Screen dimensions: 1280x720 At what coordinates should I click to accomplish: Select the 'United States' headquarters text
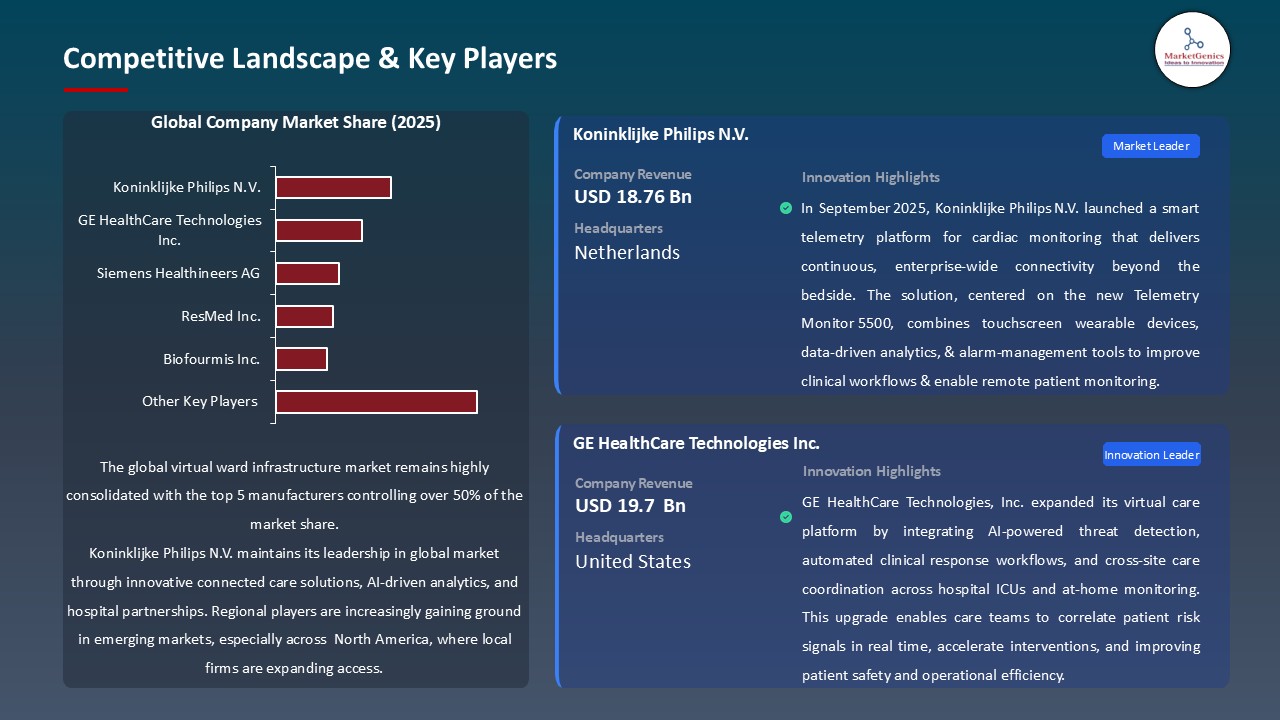632,562
